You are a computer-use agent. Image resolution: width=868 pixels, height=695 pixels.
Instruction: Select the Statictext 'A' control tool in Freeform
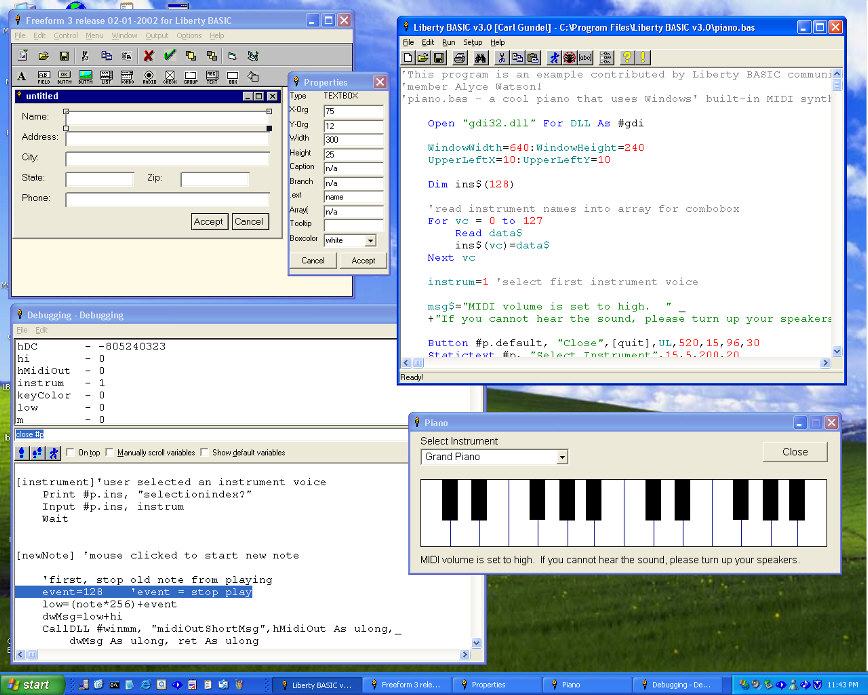coord(22,76)
